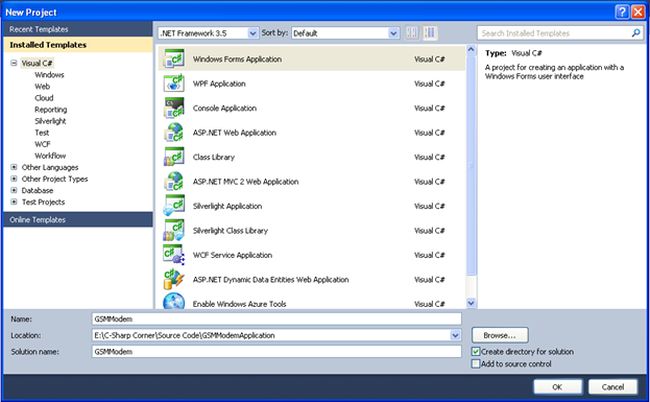650x402 pixels.
Task: Select the "Console Application" template name
Action: click(225, 108)
